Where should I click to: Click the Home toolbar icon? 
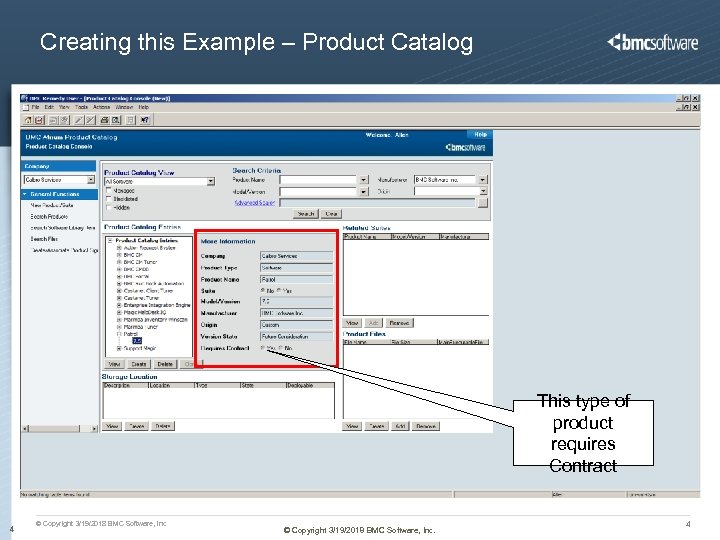coord(28,120)
